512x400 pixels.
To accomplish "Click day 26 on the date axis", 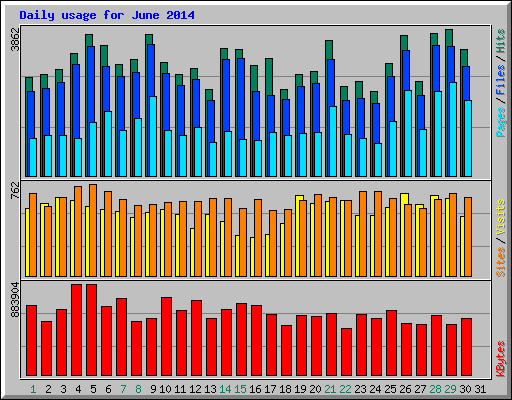I will tap(405, 389).
